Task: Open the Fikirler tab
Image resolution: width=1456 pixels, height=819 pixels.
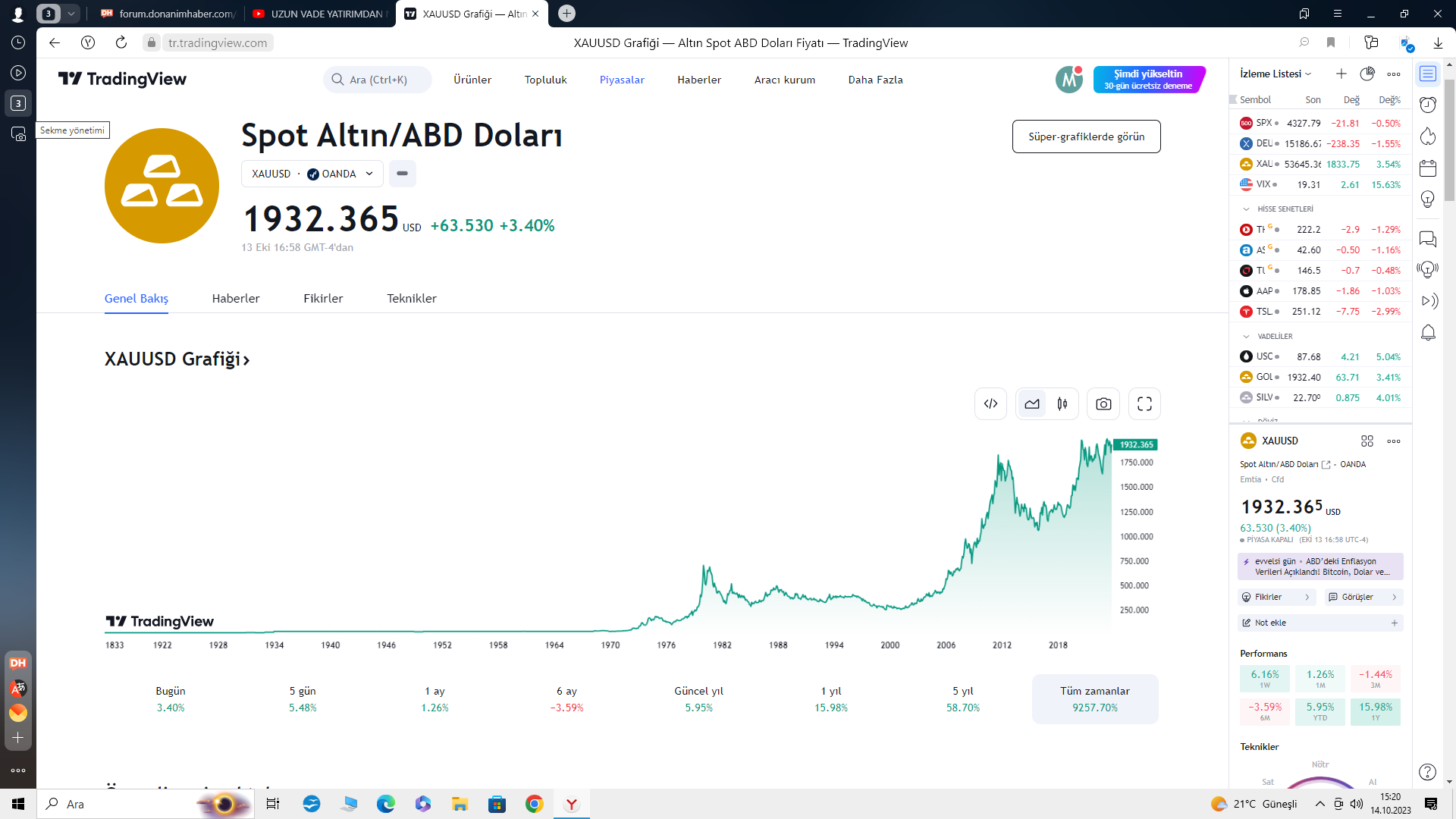Action: click(x=323, y=298)
